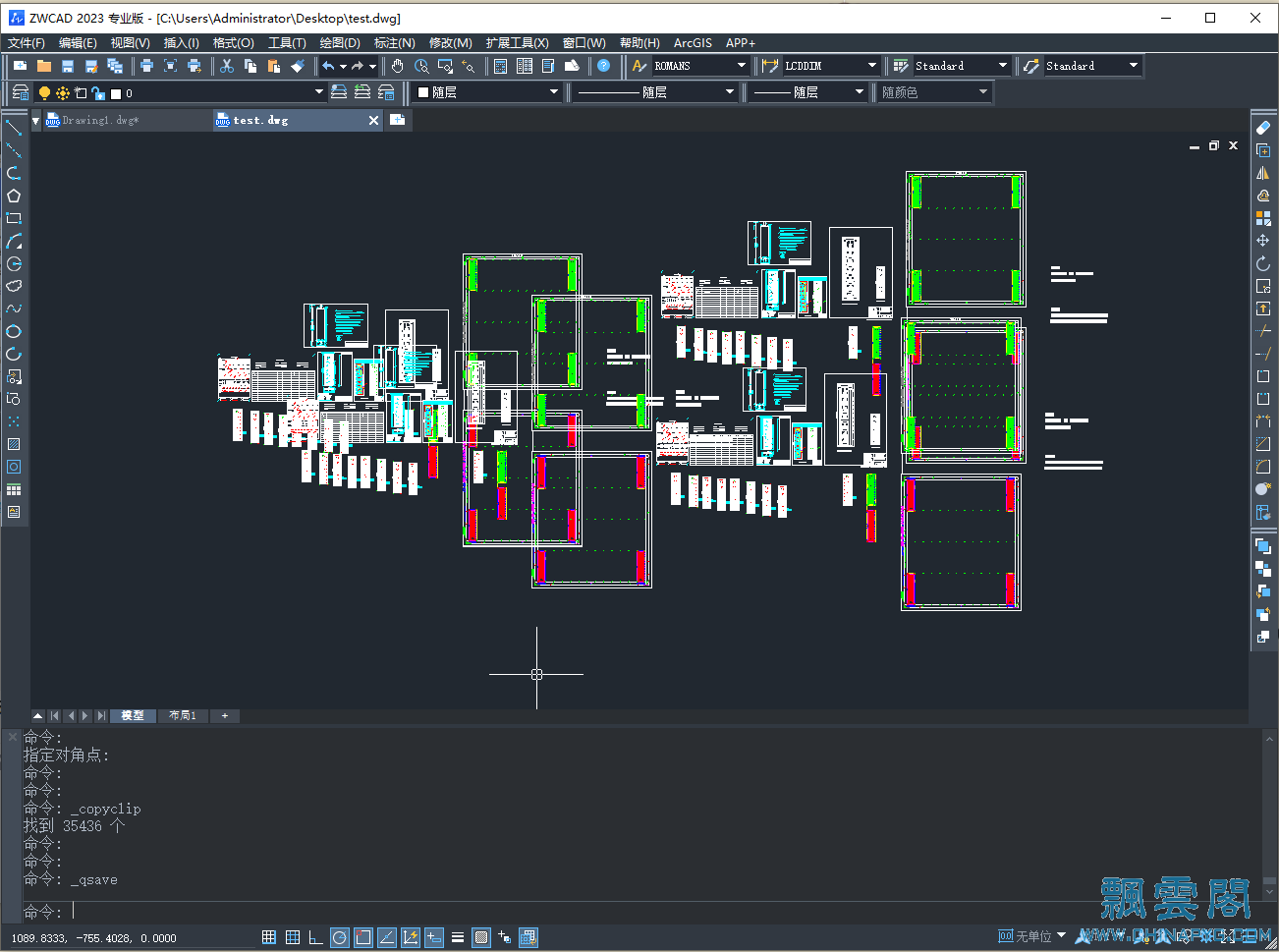Switch to the 布局1 layout tab
Image resolution: width=1279 pixels, height=952 pixels.
coord(183,715)
